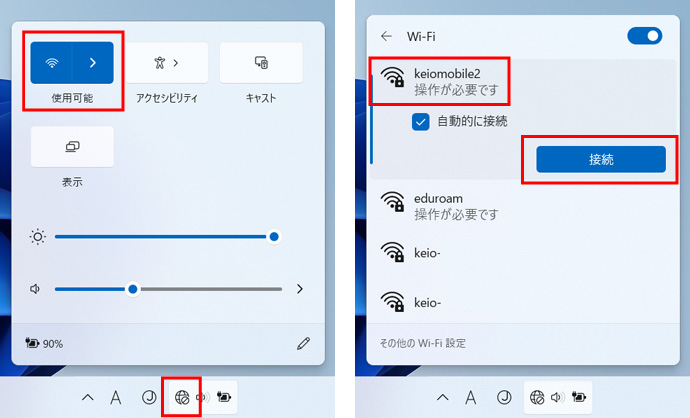
Task: Edit quick settings with the pencil icon
Action: [x=303, y=344]
